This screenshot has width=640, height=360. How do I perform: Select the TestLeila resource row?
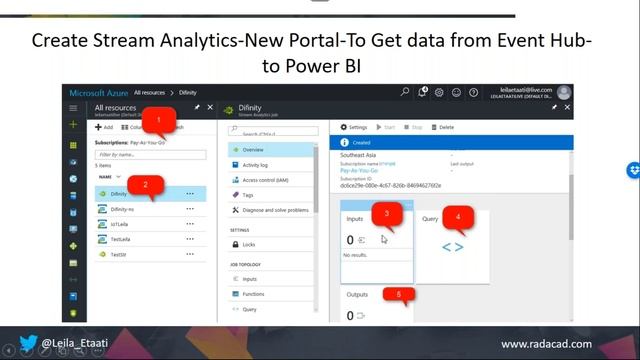click(x=151, y=239)
